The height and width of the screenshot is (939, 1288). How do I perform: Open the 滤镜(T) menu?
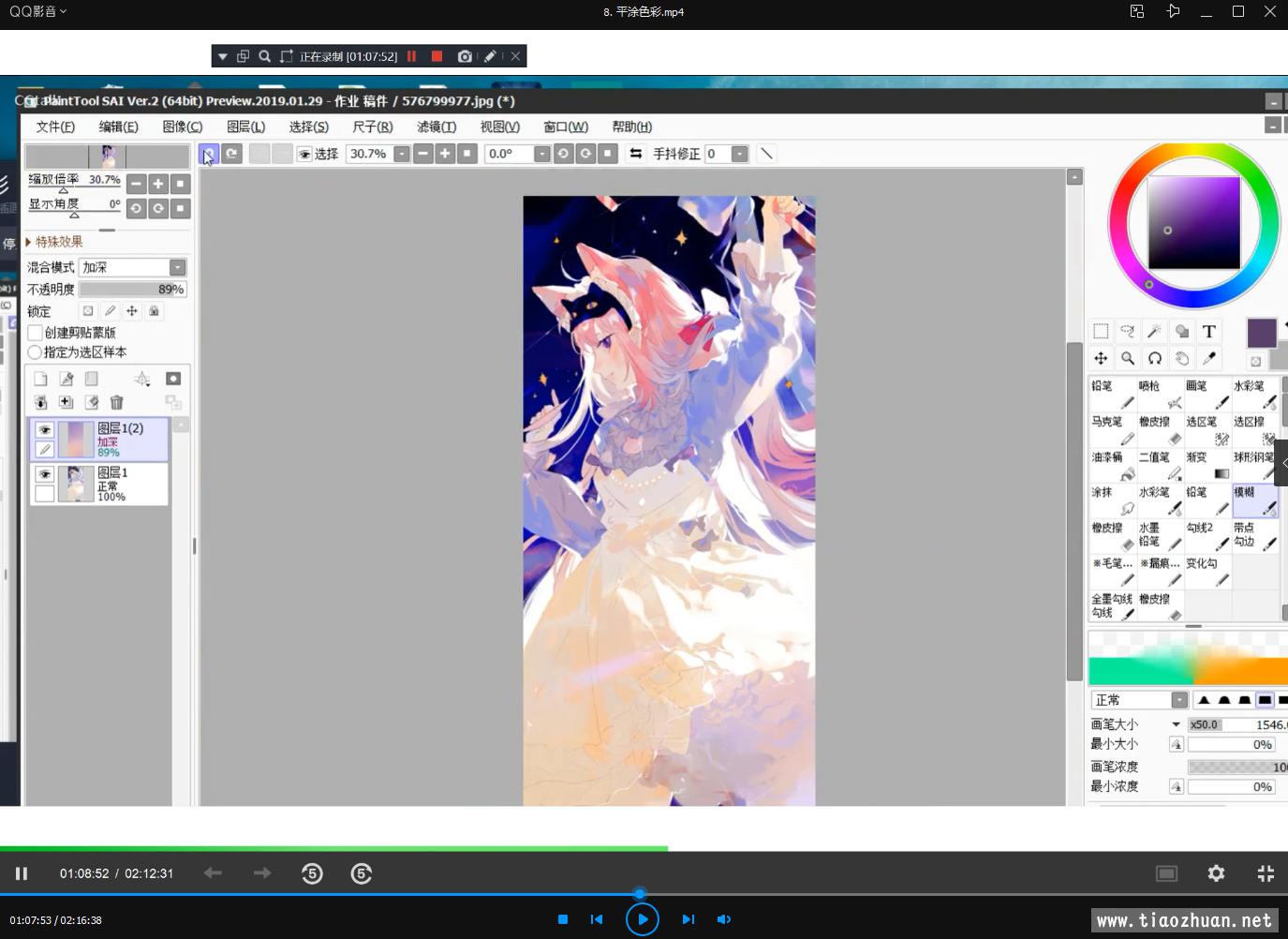(436, 127)
